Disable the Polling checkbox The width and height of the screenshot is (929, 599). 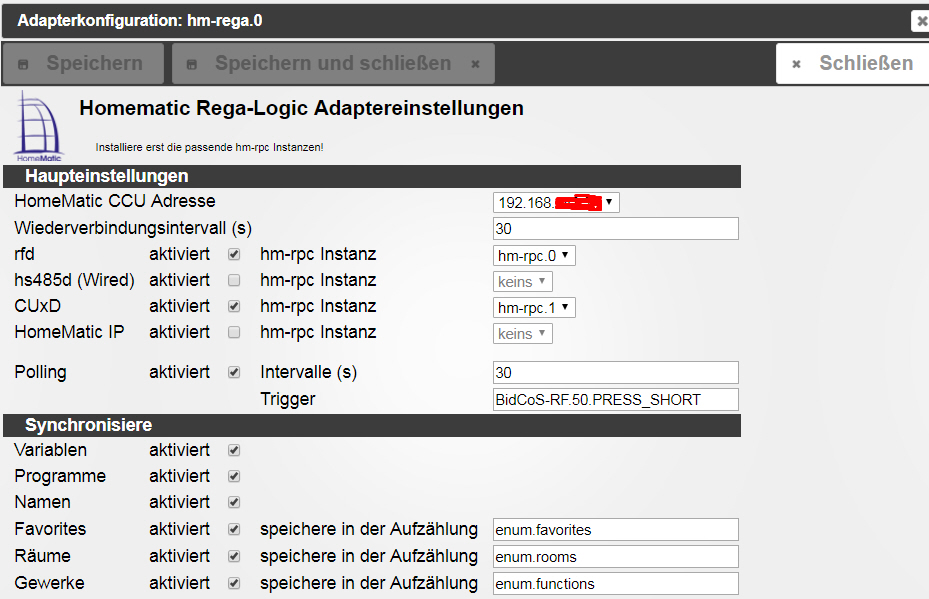pos(234,373)
